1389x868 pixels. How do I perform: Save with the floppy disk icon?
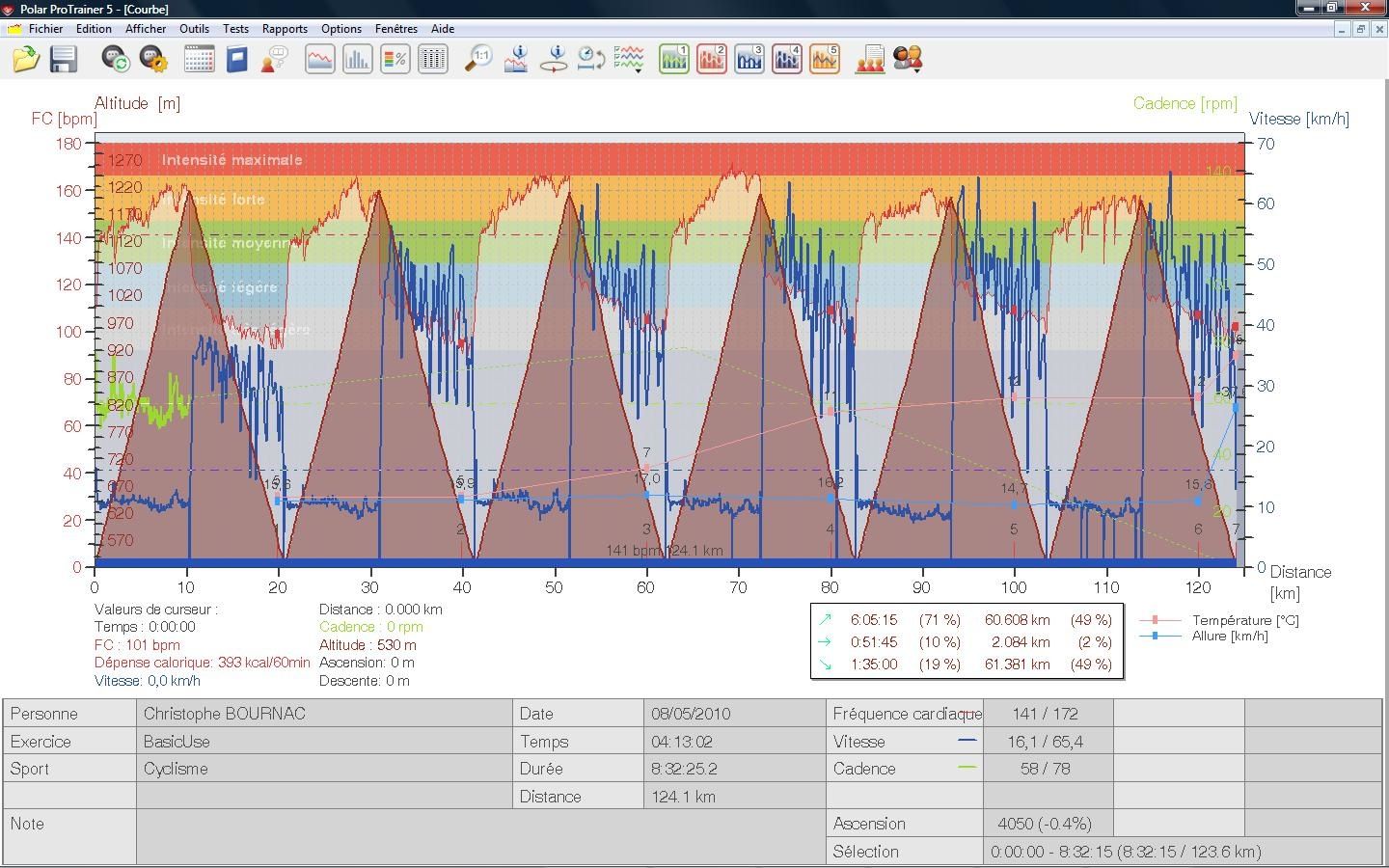coord(64,59)
